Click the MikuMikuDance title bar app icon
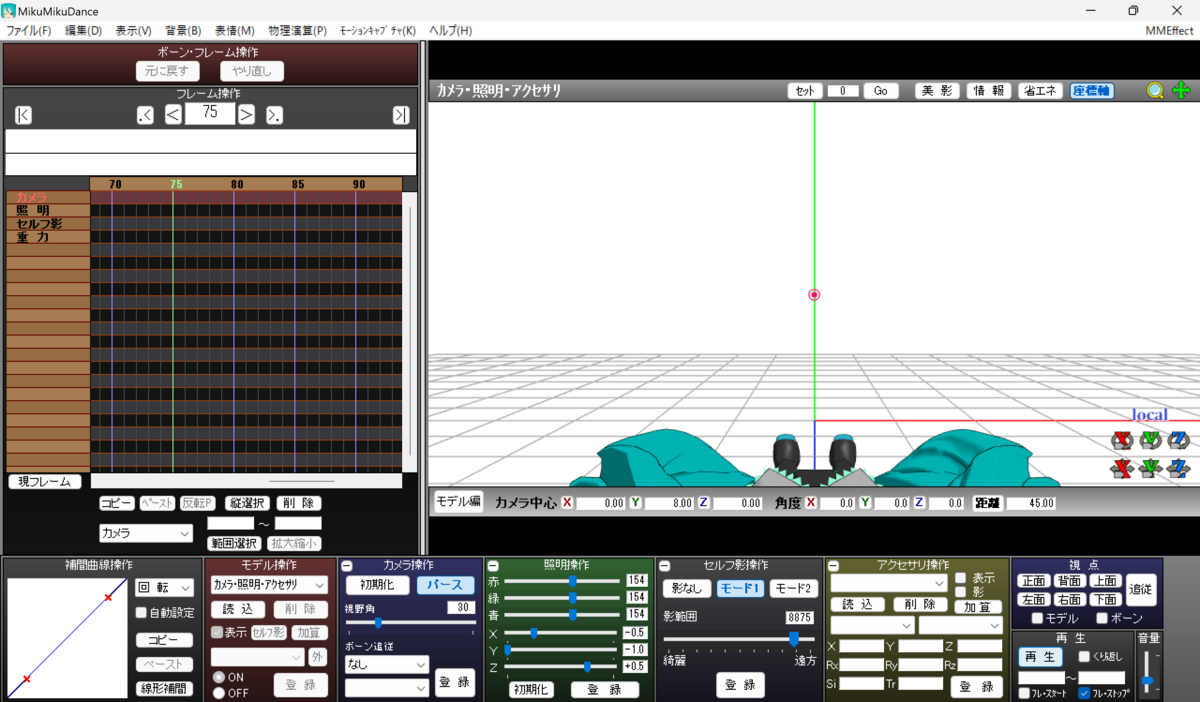The image size is (1200, 702). [x=9, y=11]
